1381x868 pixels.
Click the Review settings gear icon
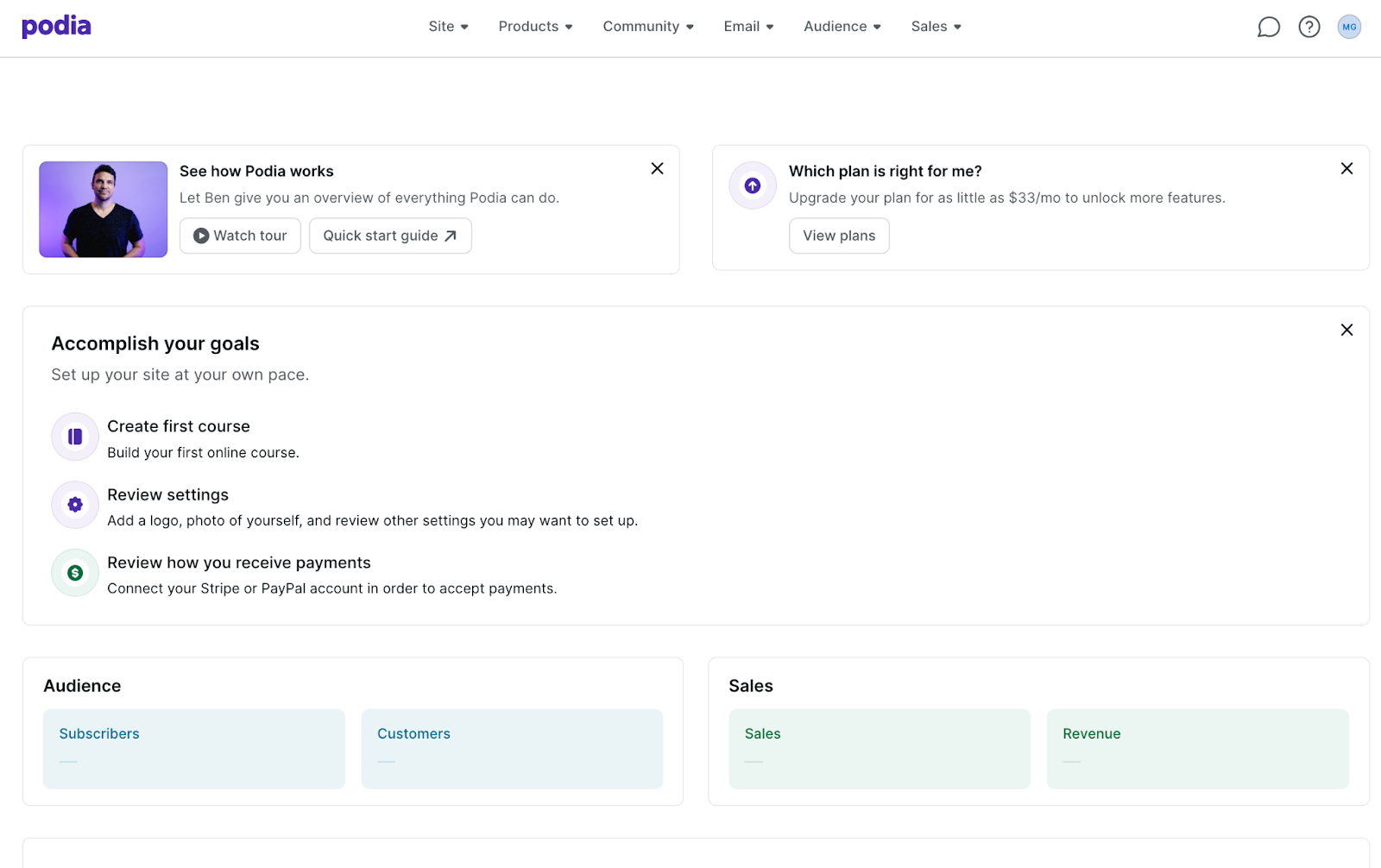pyautogui.click(x=75, y=505)
